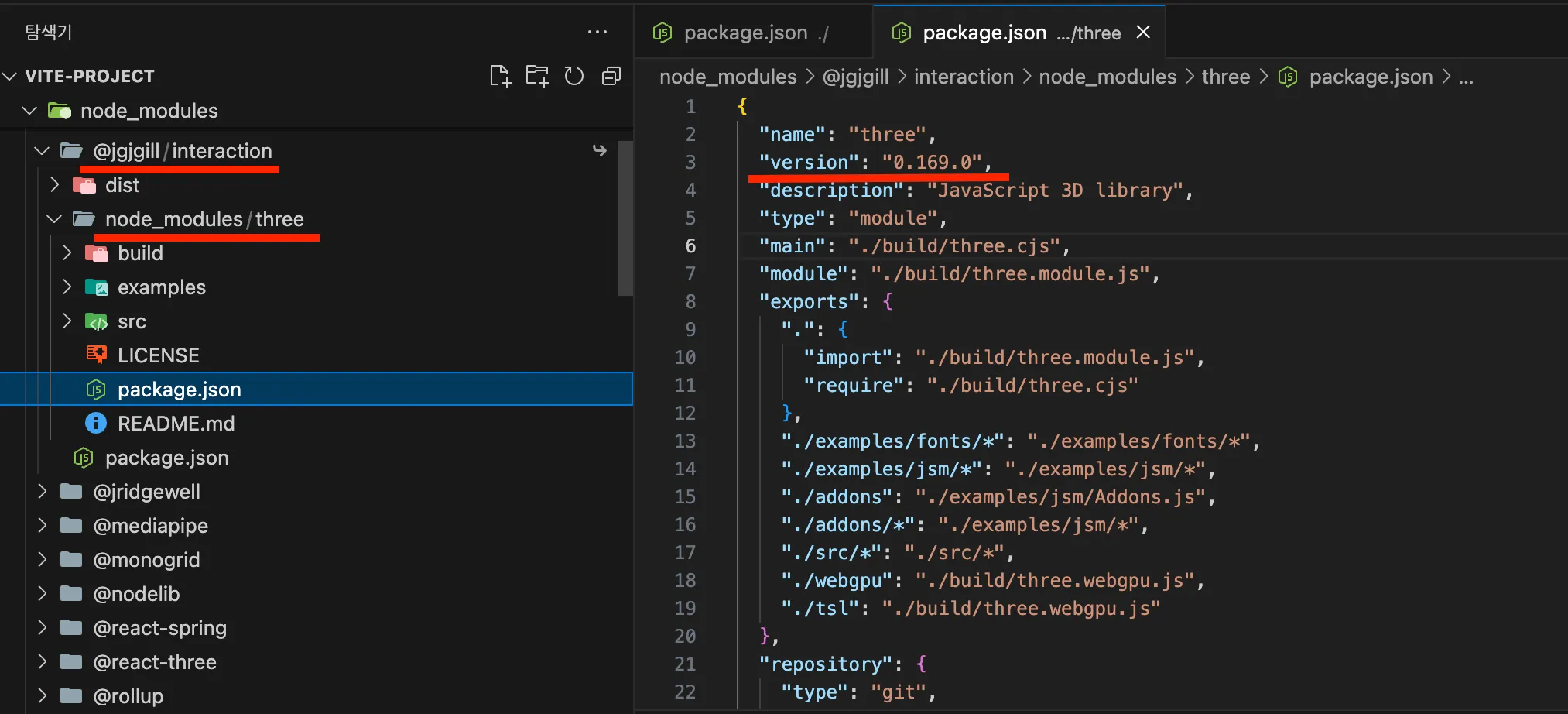Viewport: 1568px width, 714px height.
Task: Collapse the node_modules folder
Action: (x=29, y=110)
